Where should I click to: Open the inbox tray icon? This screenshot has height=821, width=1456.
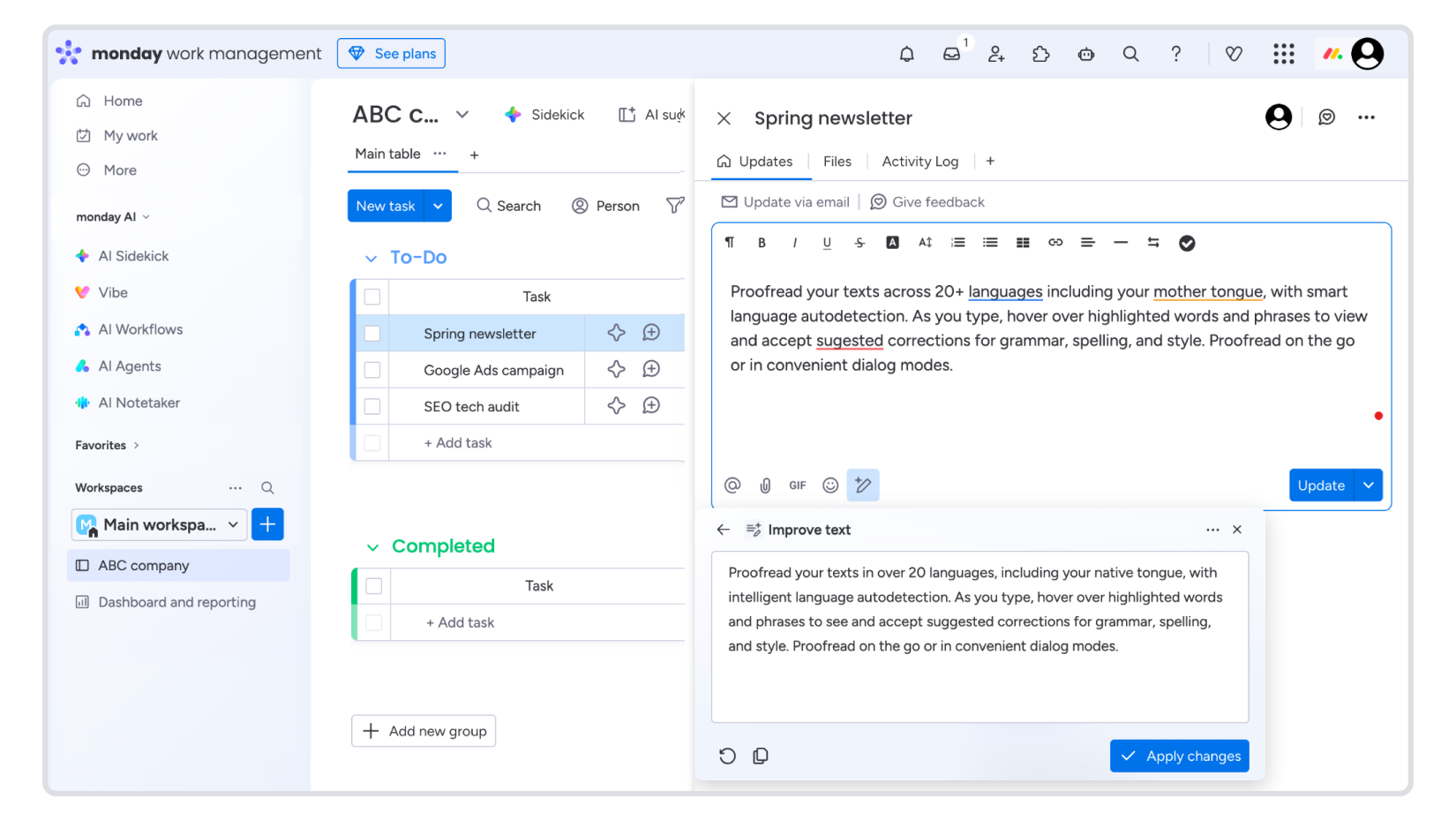coord(951,54)
